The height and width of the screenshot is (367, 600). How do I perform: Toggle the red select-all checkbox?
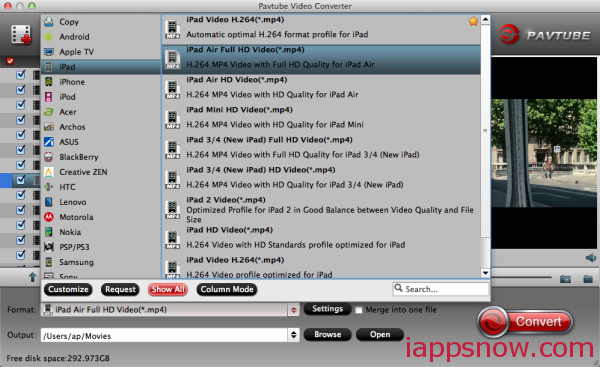coord(10,61)
